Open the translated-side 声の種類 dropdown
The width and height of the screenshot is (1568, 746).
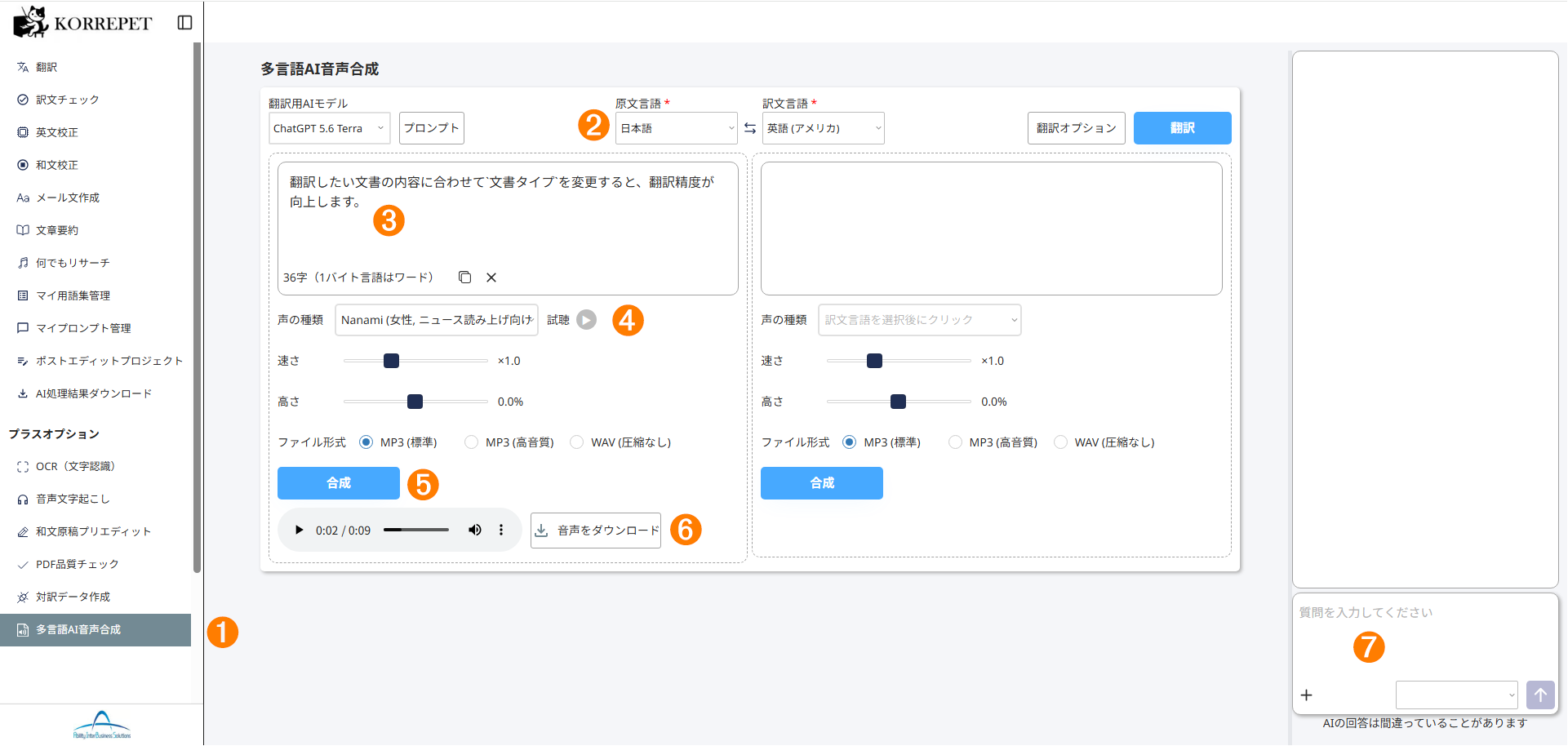pyautogui.click(x=920, y=320)
